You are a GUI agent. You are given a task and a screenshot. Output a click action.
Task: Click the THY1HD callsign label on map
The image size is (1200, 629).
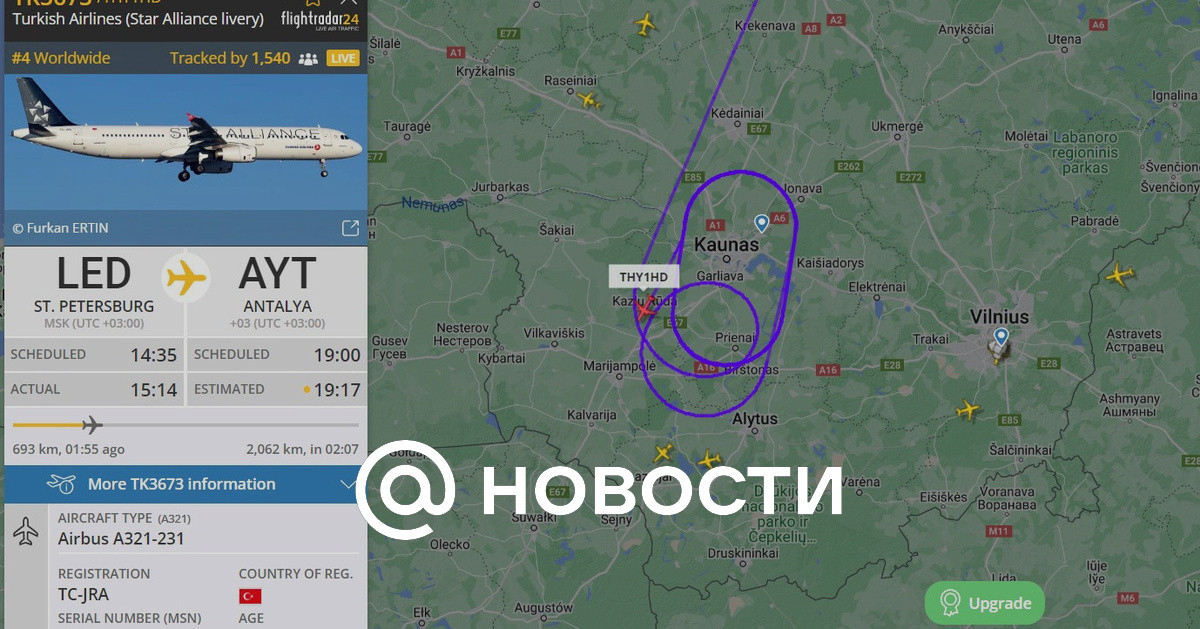[644, 277]
